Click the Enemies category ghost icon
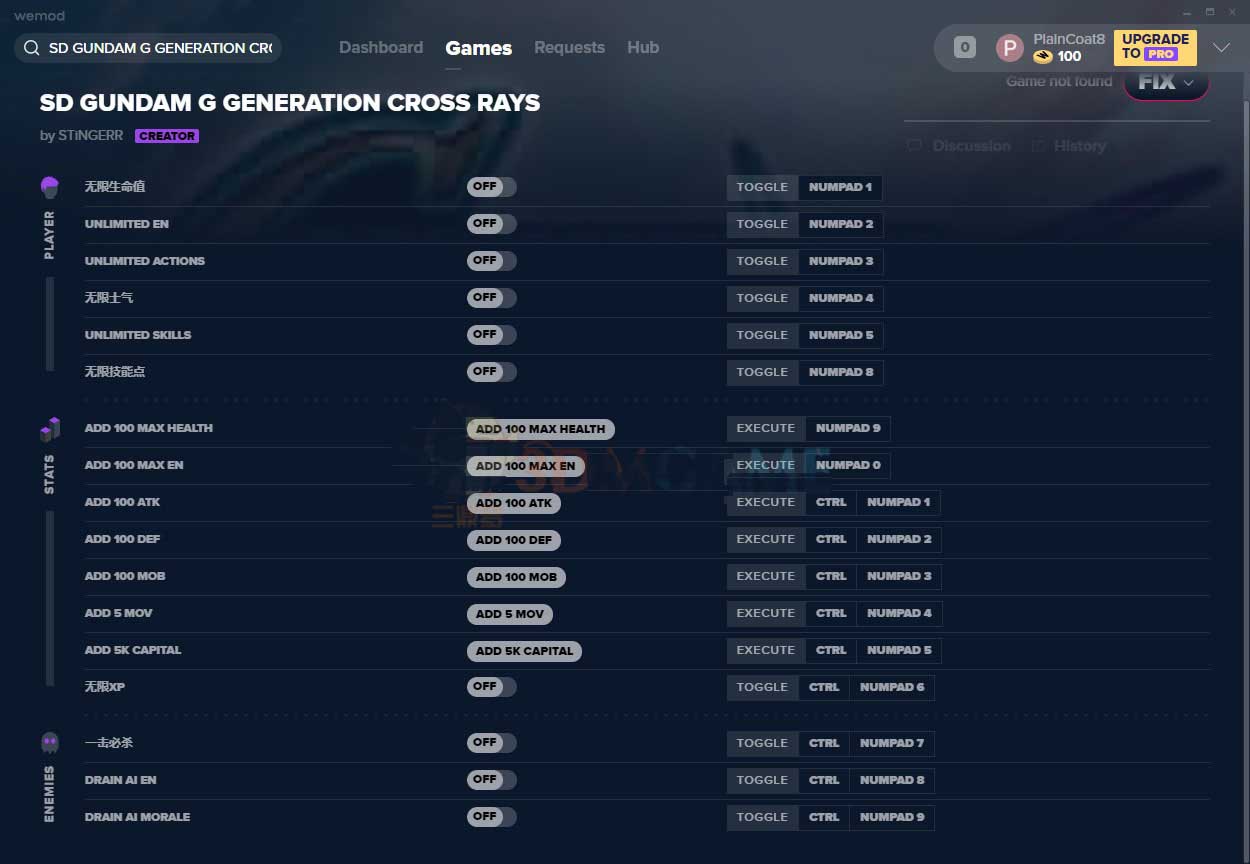This screenshot has height=864, width=1250. click(x=50, y=743)
